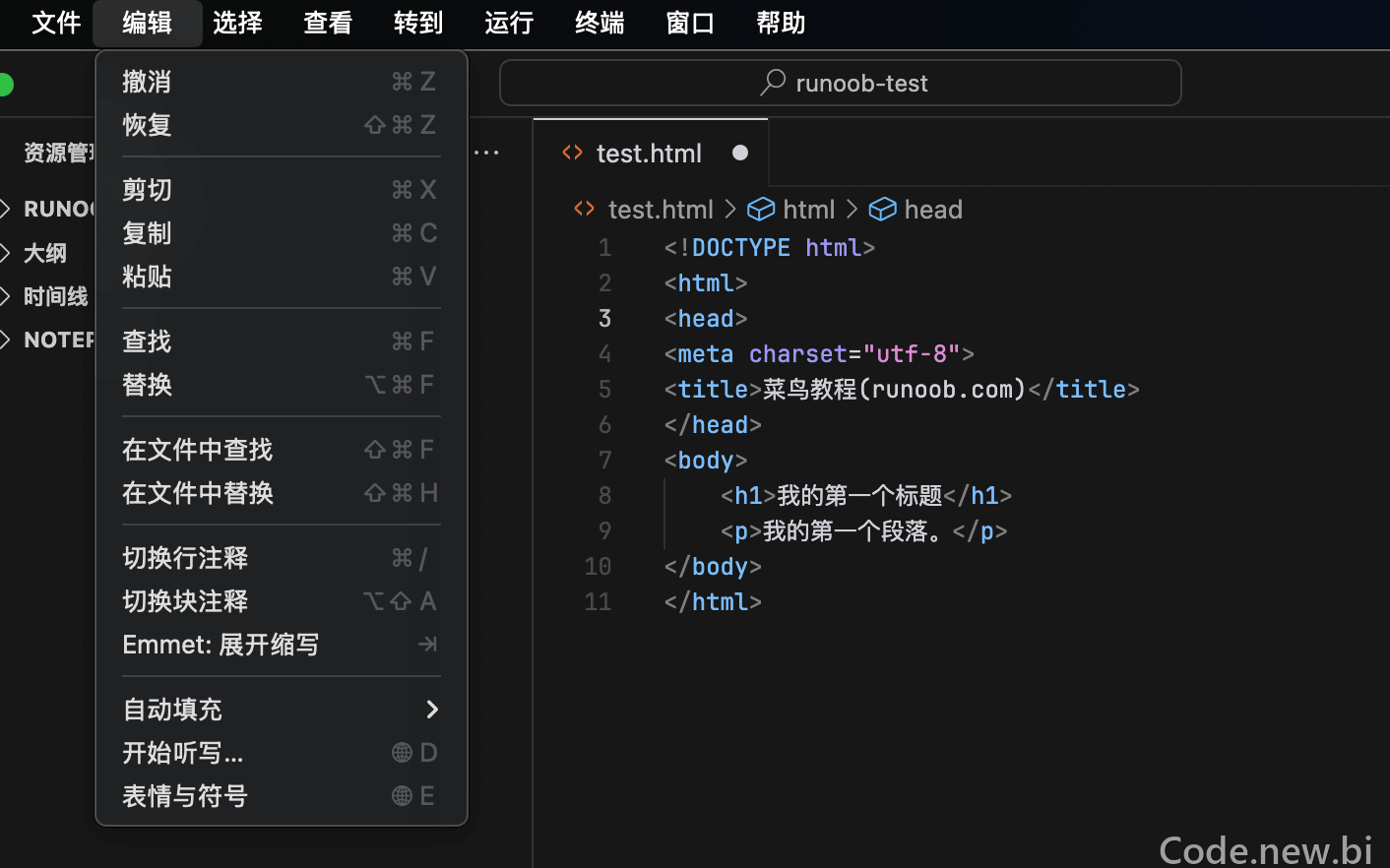The height and width of the screenshot is (868, 1390).
Task: Click the unsaved dot on test.html tab
Action: 740,153
